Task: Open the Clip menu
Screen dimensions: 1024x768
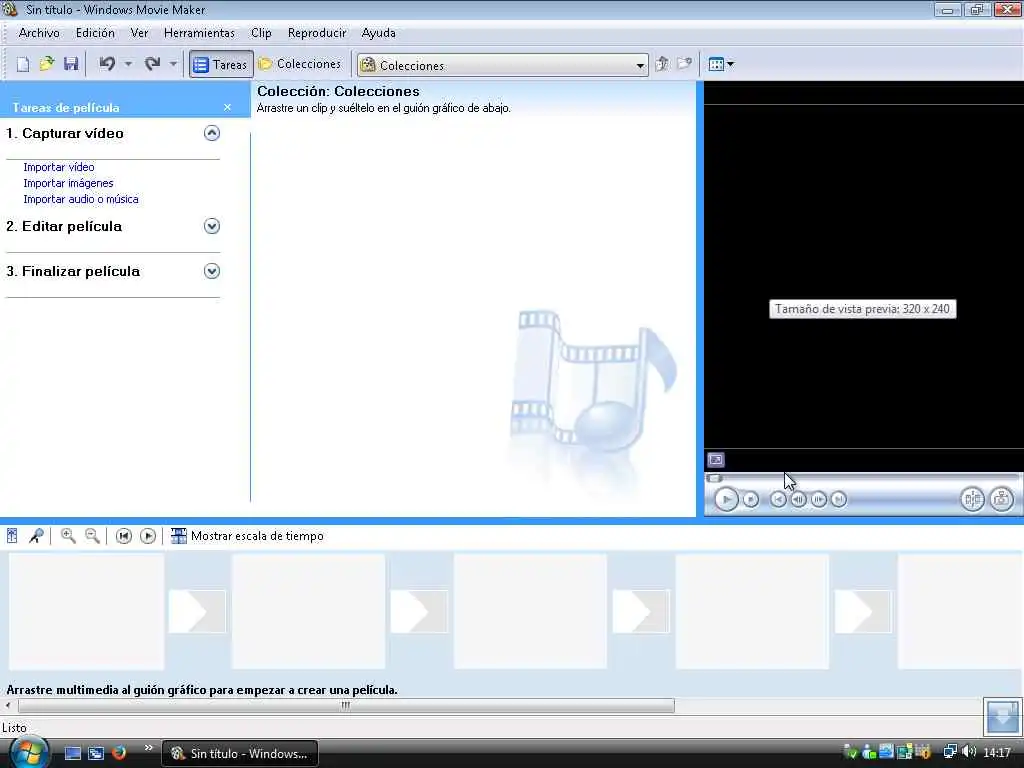Action: pyautogui.click(x=261, y=33)
